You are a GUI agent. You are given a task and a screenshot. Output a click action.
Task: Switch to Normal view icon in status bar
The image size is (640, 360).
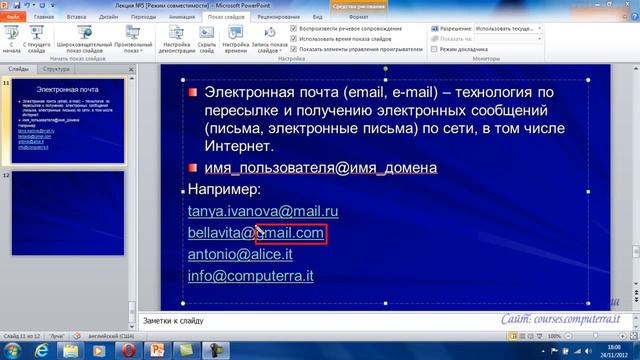tap(513, 336)
